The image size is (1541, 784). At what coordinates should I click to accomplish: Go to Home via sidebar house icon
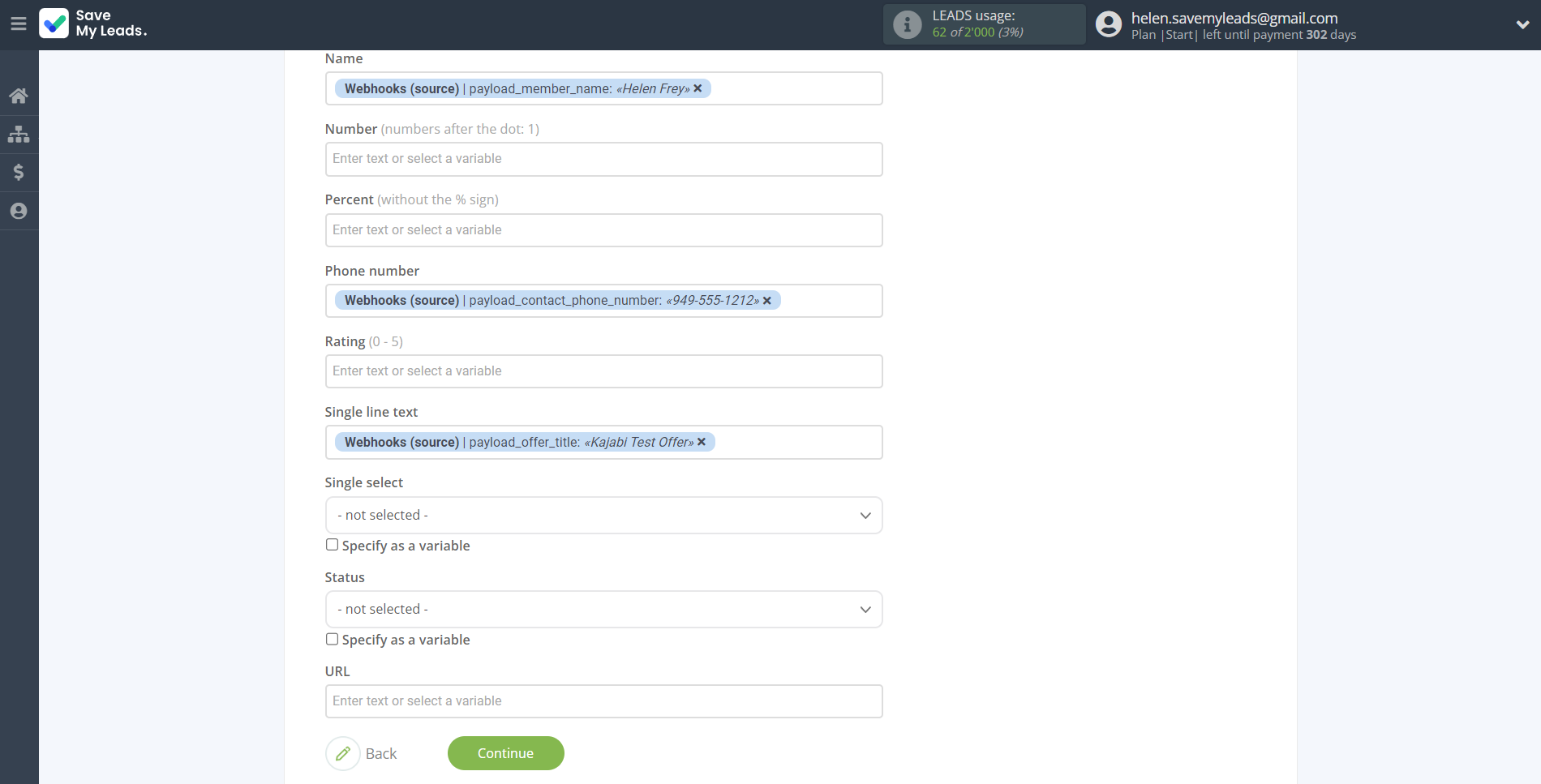(19, 96)
